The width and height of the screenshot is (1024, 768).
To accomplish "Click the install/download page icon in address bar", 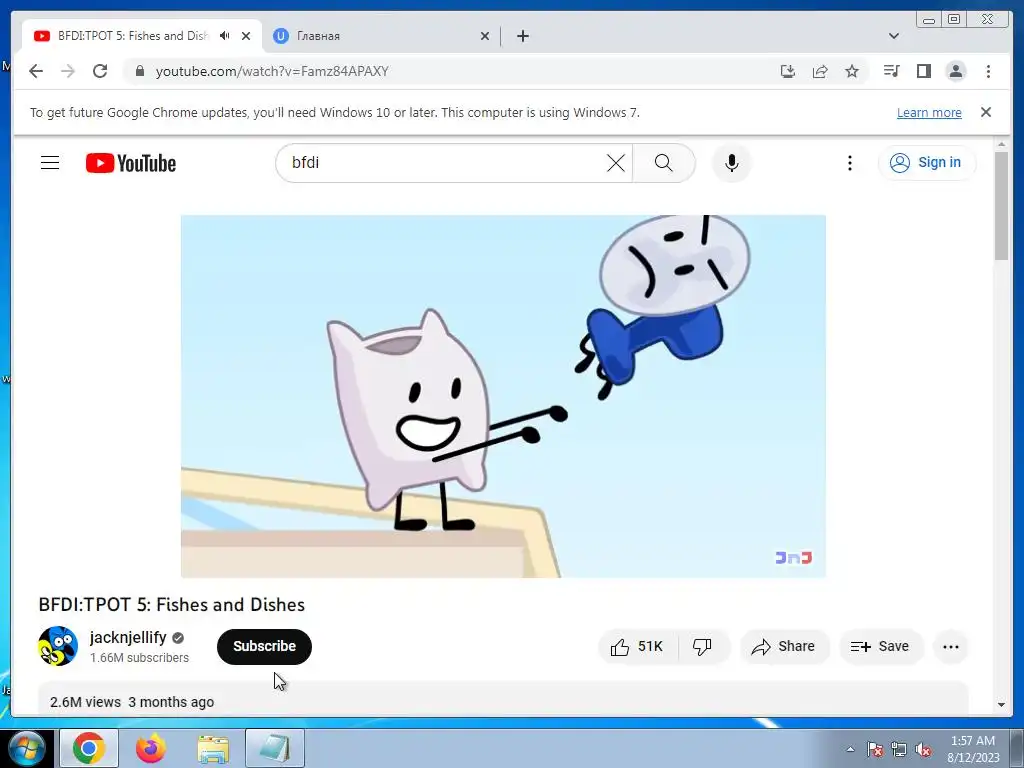I will 788,71.
